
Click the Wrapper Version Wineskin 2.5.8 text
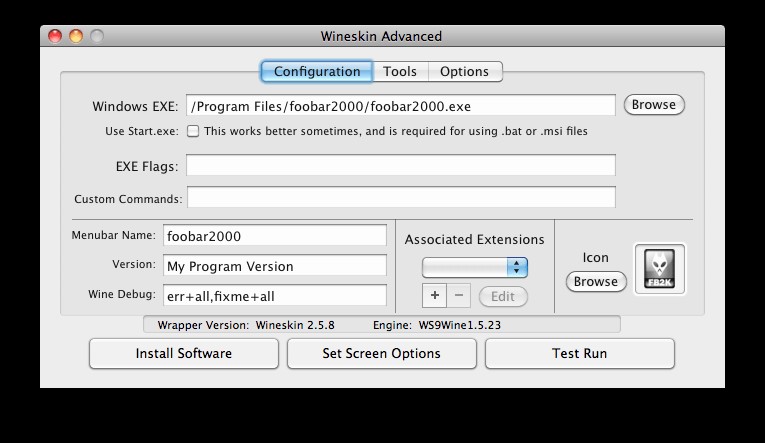[246, 325]
